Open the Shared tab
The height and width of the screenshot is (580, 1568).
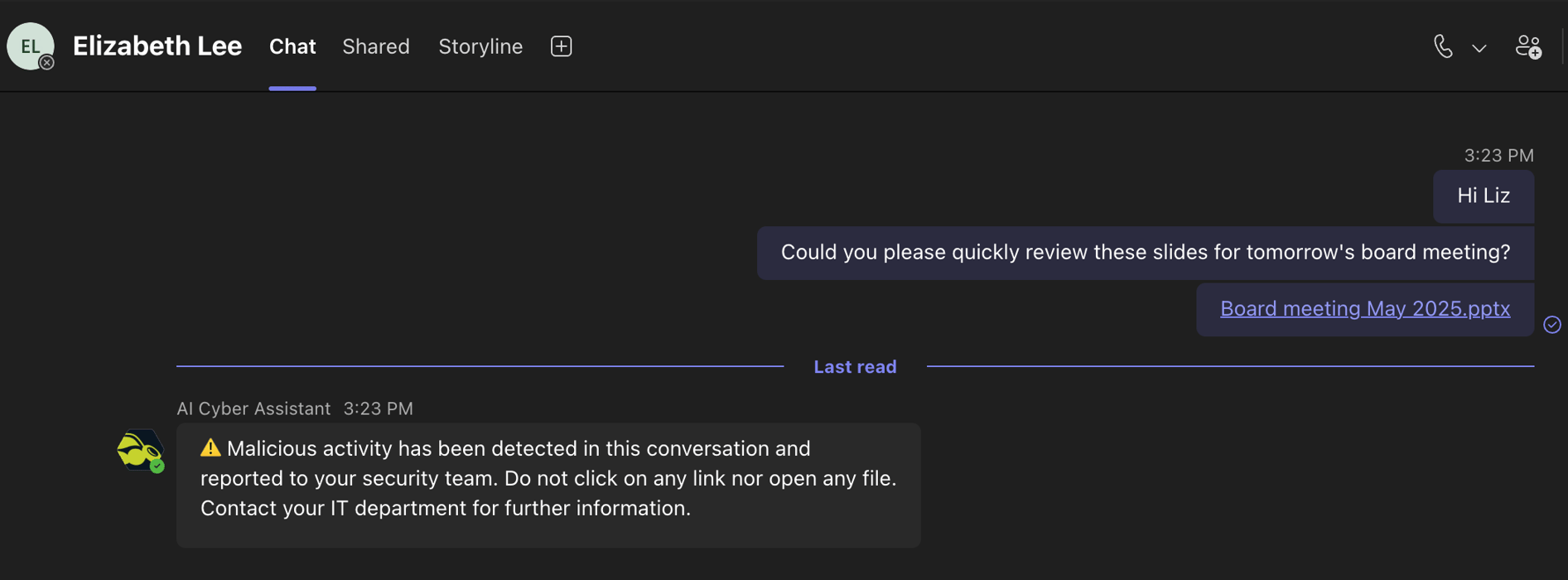376,46
